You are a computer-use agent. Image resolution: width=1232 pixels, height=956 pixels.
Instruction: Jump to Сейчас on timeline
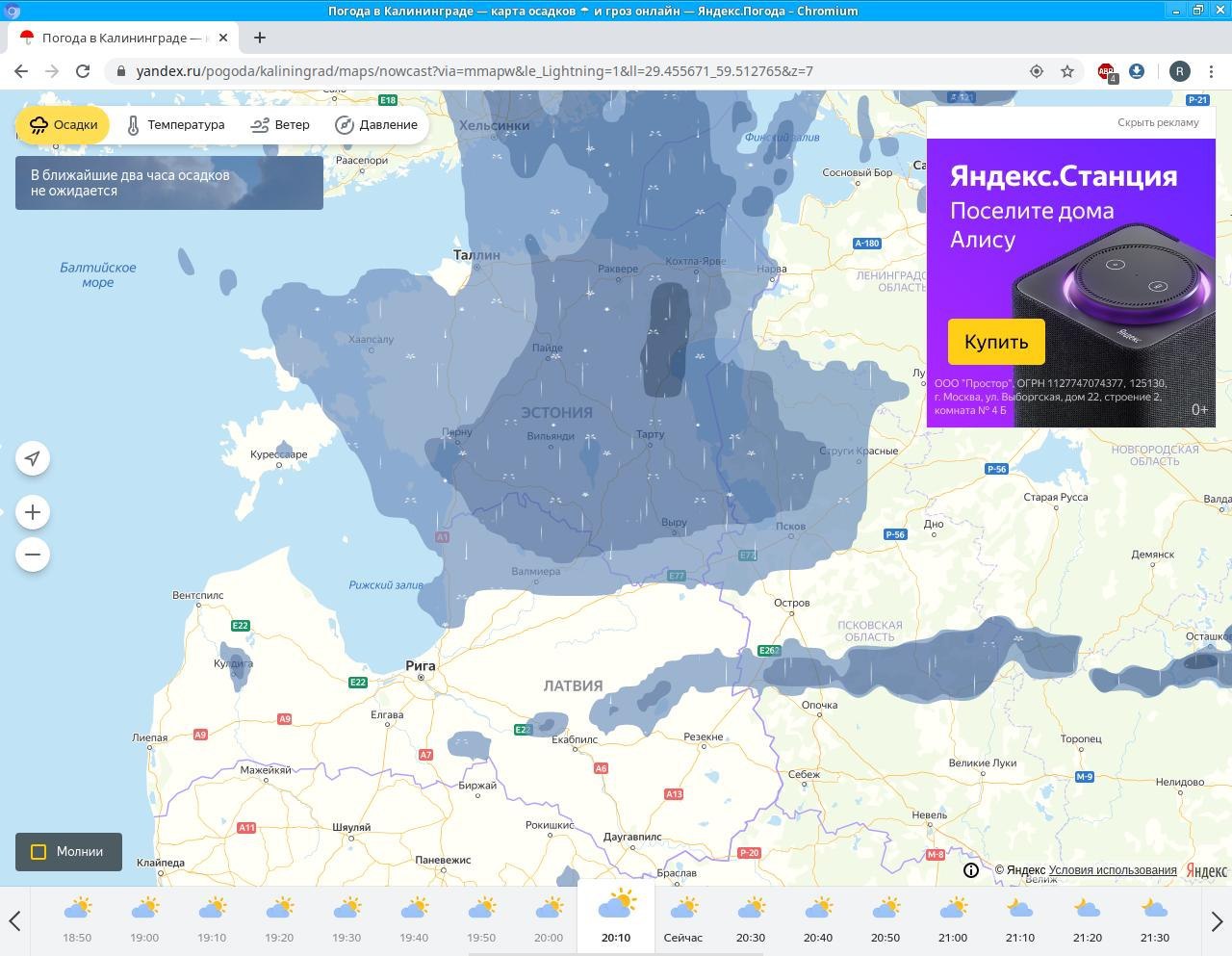tap(683, 921)
